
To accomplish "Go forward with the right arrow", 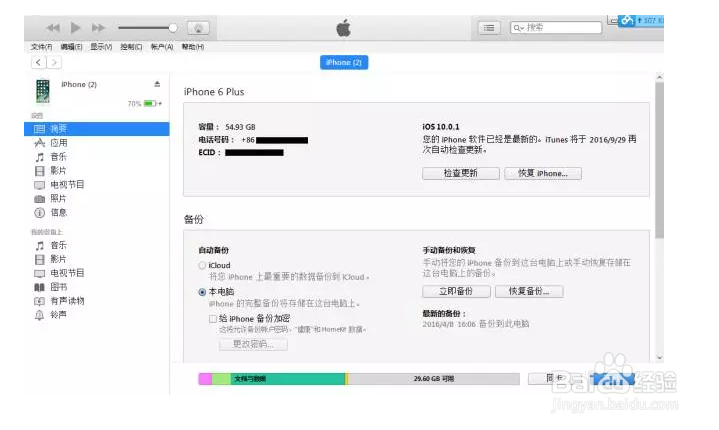I will coord(54,62).
